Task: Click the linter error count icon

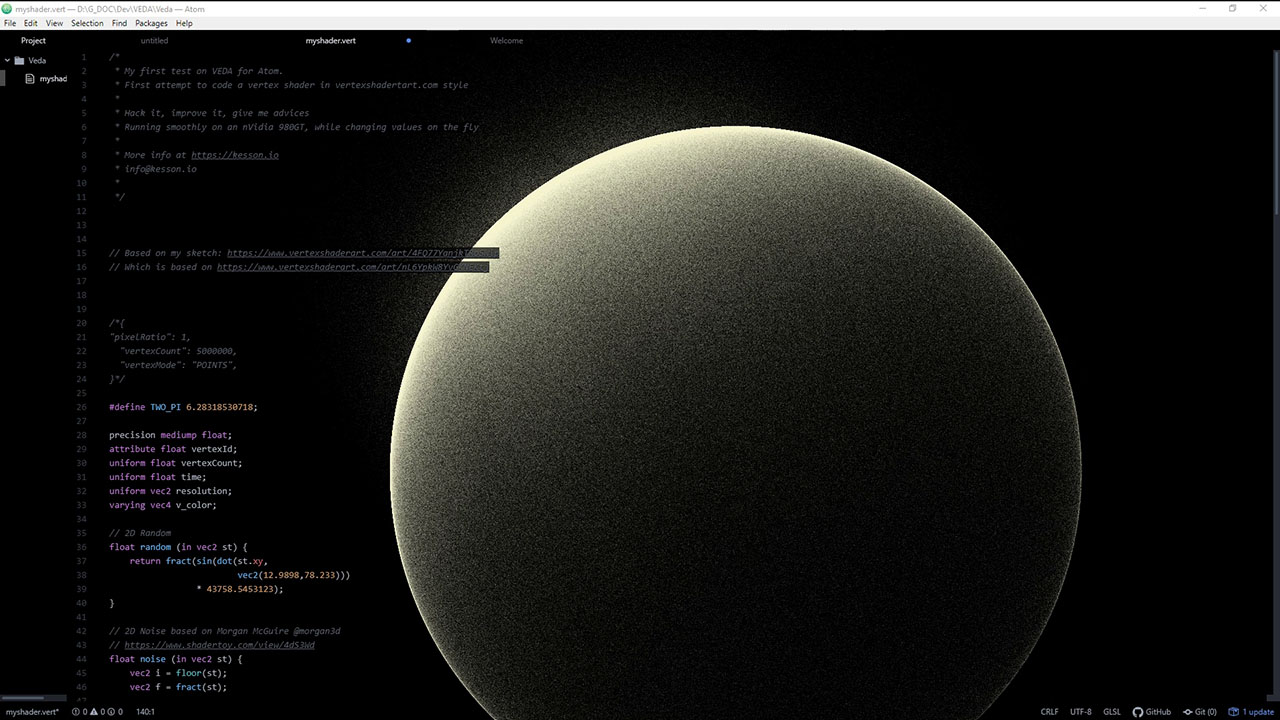Action: point(78,712)
